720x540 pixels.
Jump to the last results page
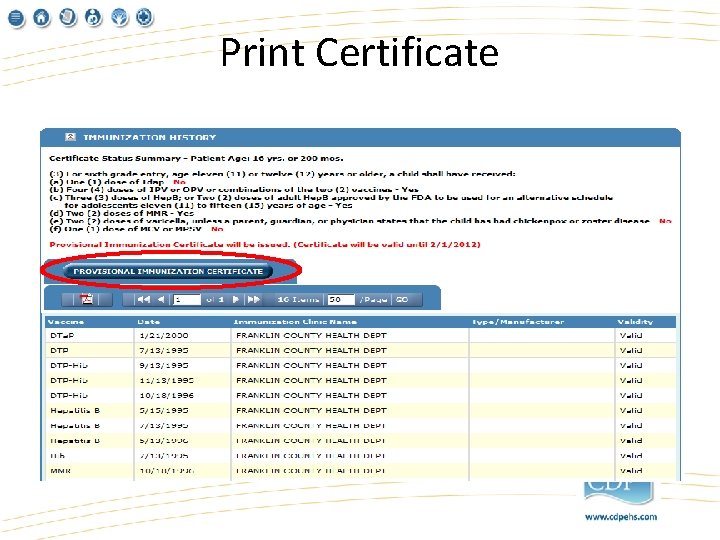pos(253,299)
